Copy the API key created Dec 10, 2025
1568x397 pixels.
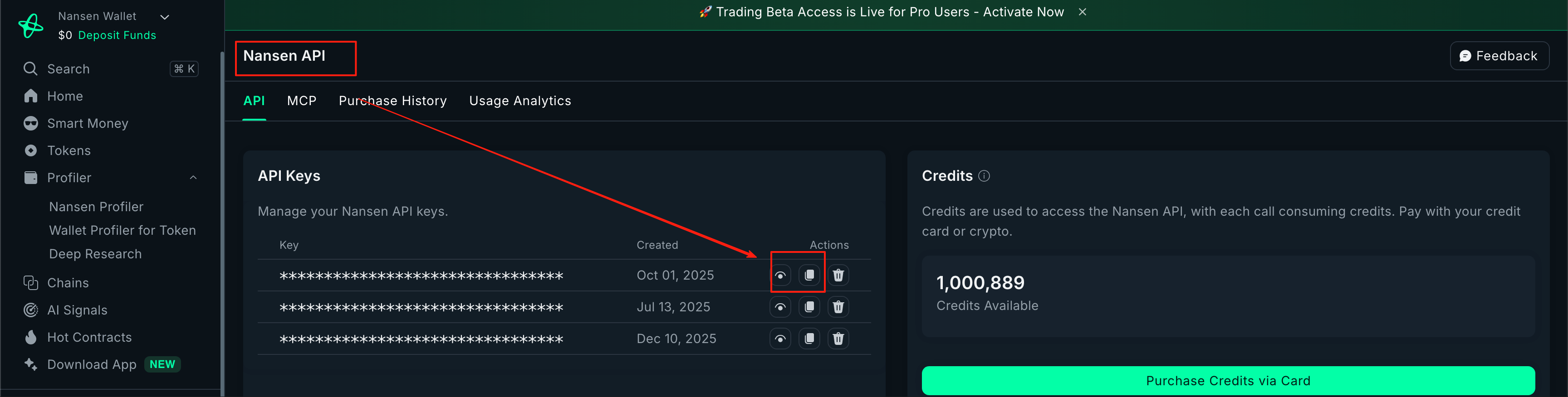(x=809, y=339)
